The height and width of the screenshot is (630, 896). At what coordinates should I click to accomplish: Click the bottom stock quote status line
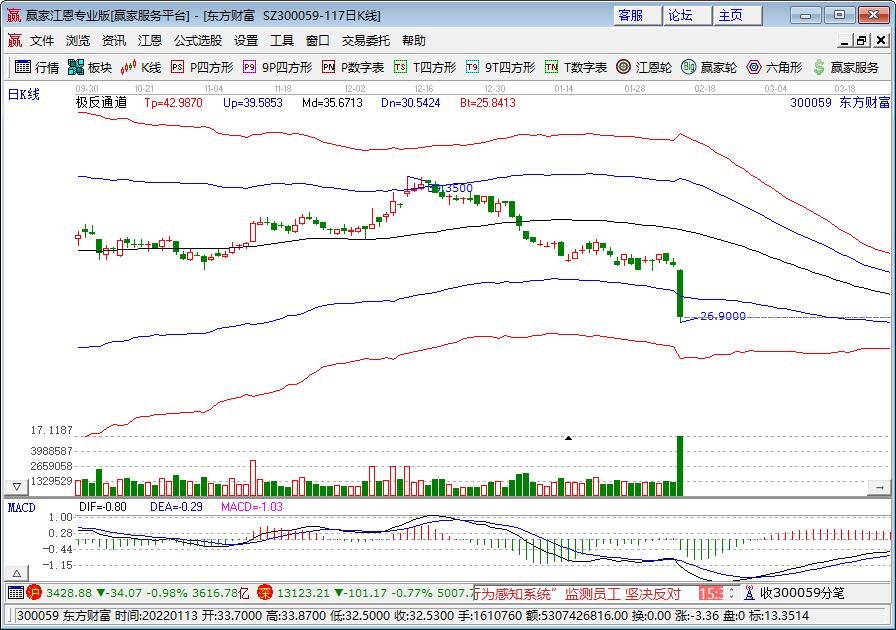[413, 616]
